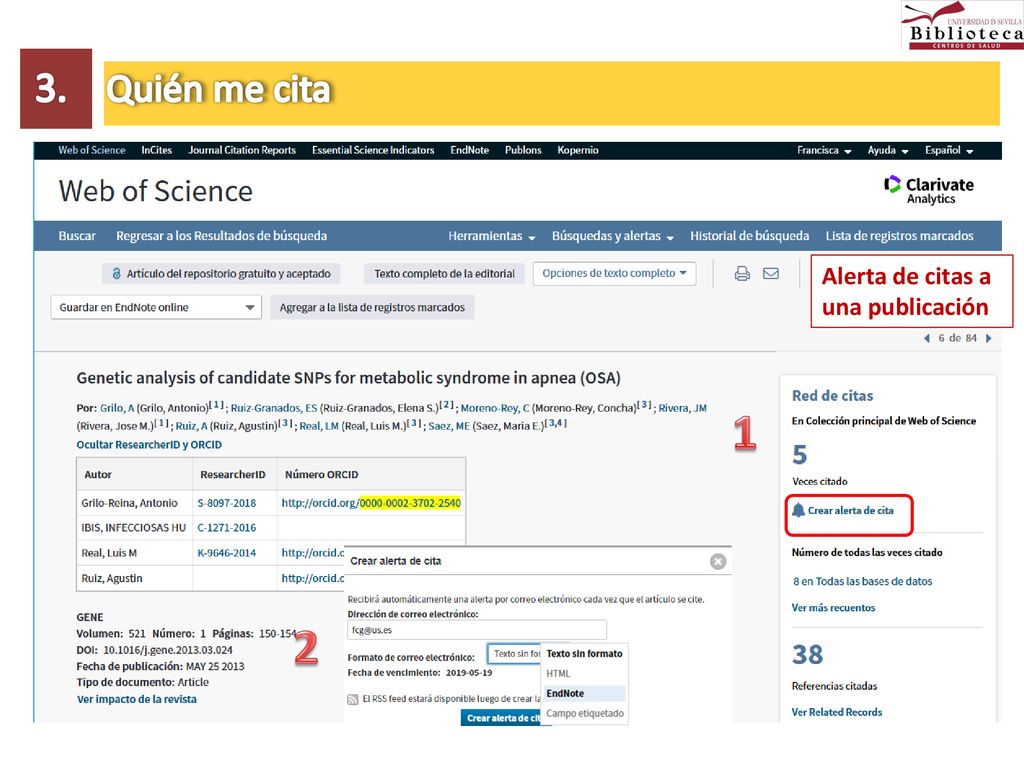Open ORCID link 0000-0002-3702-2540

(371, 503)
